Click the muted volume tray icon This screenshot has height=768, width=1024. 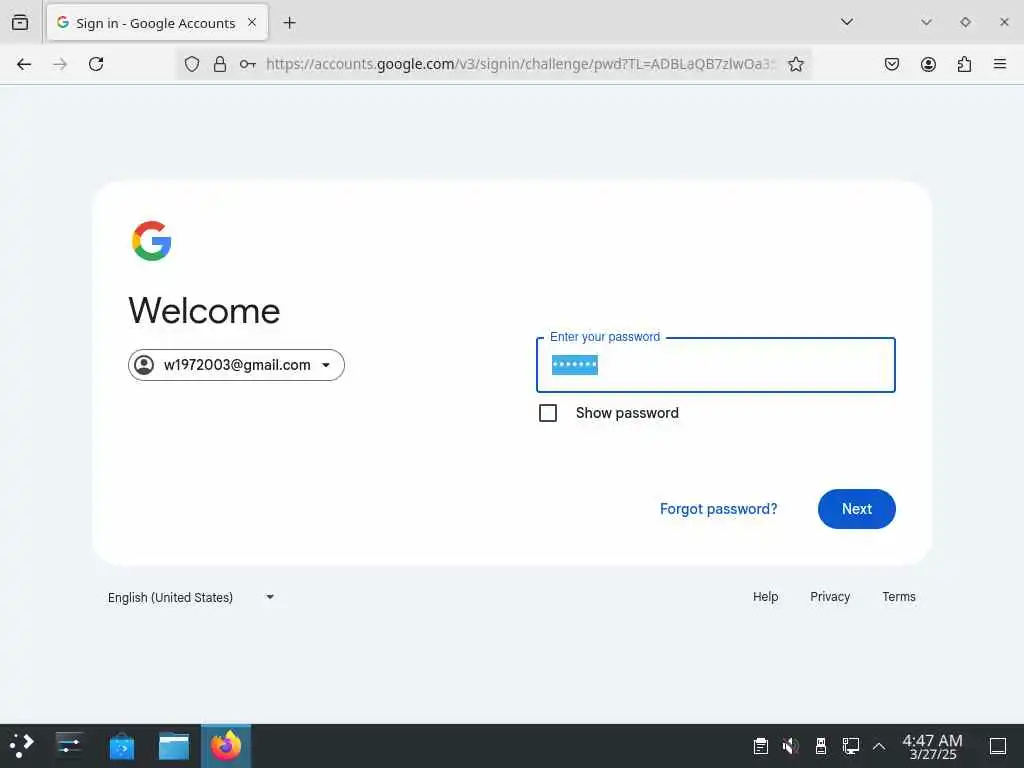[791, 746]
